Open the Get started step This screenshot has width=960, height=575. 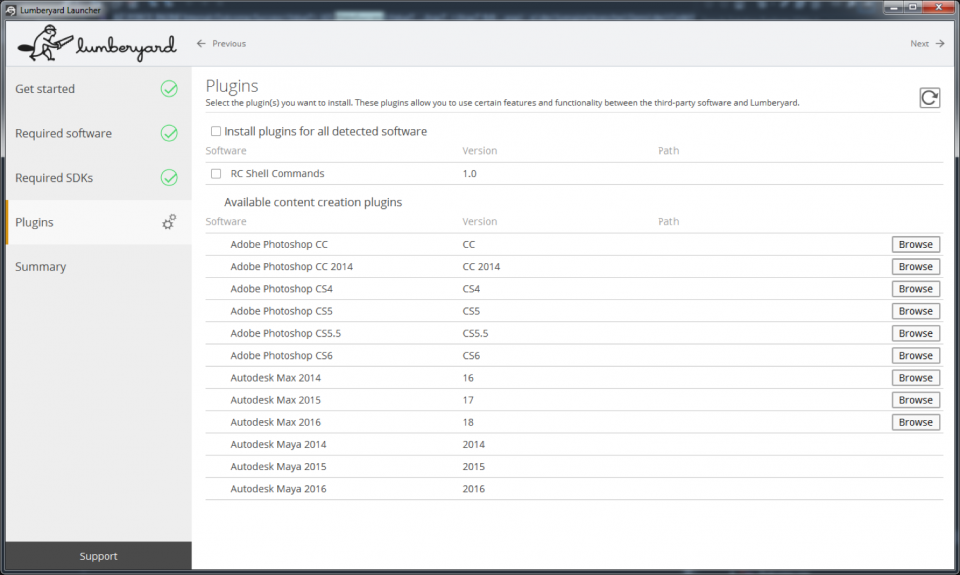click(x=99, y=89)
